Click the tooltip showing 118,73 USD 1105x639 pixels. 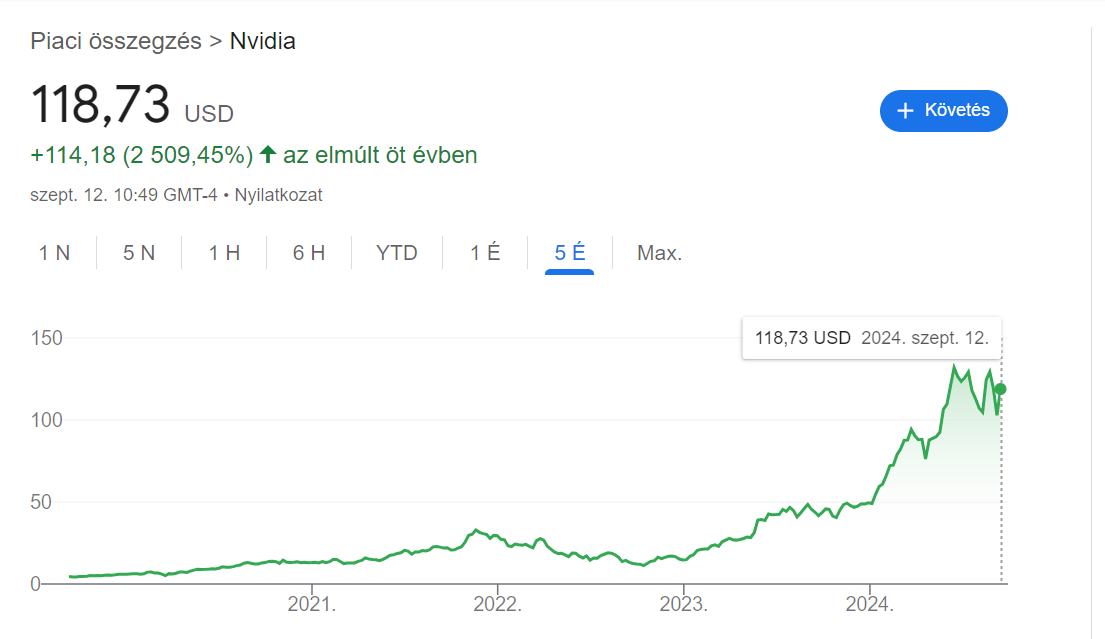(x=870, y=337)
